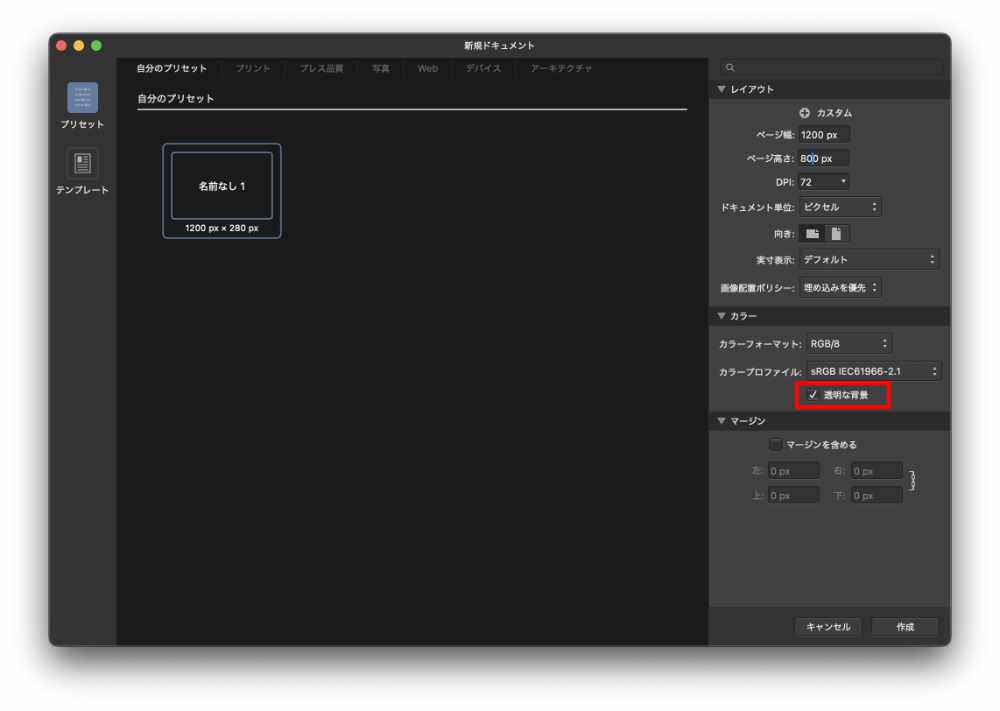
Task: Open the テンプレート sidebar icon
Action: coord(82,164)
